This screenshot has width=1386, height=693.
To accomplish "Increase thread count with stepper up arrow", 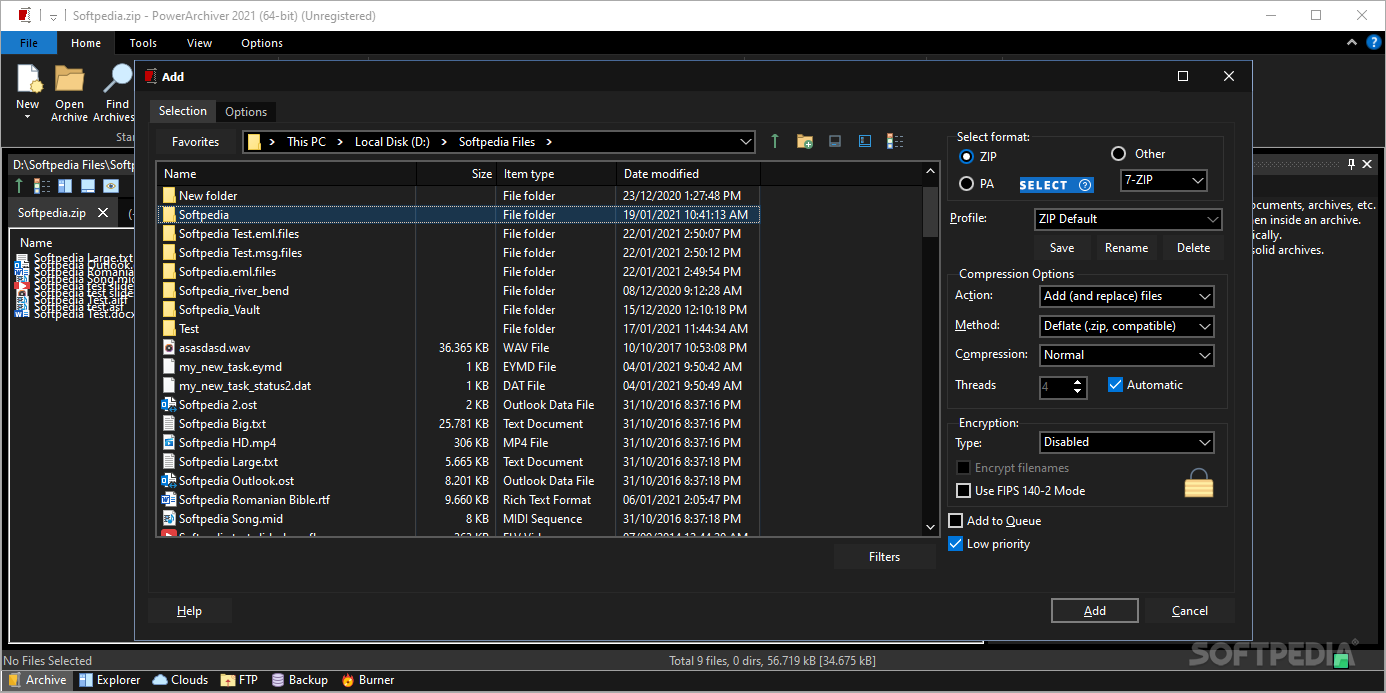I will coord(1078,381).
